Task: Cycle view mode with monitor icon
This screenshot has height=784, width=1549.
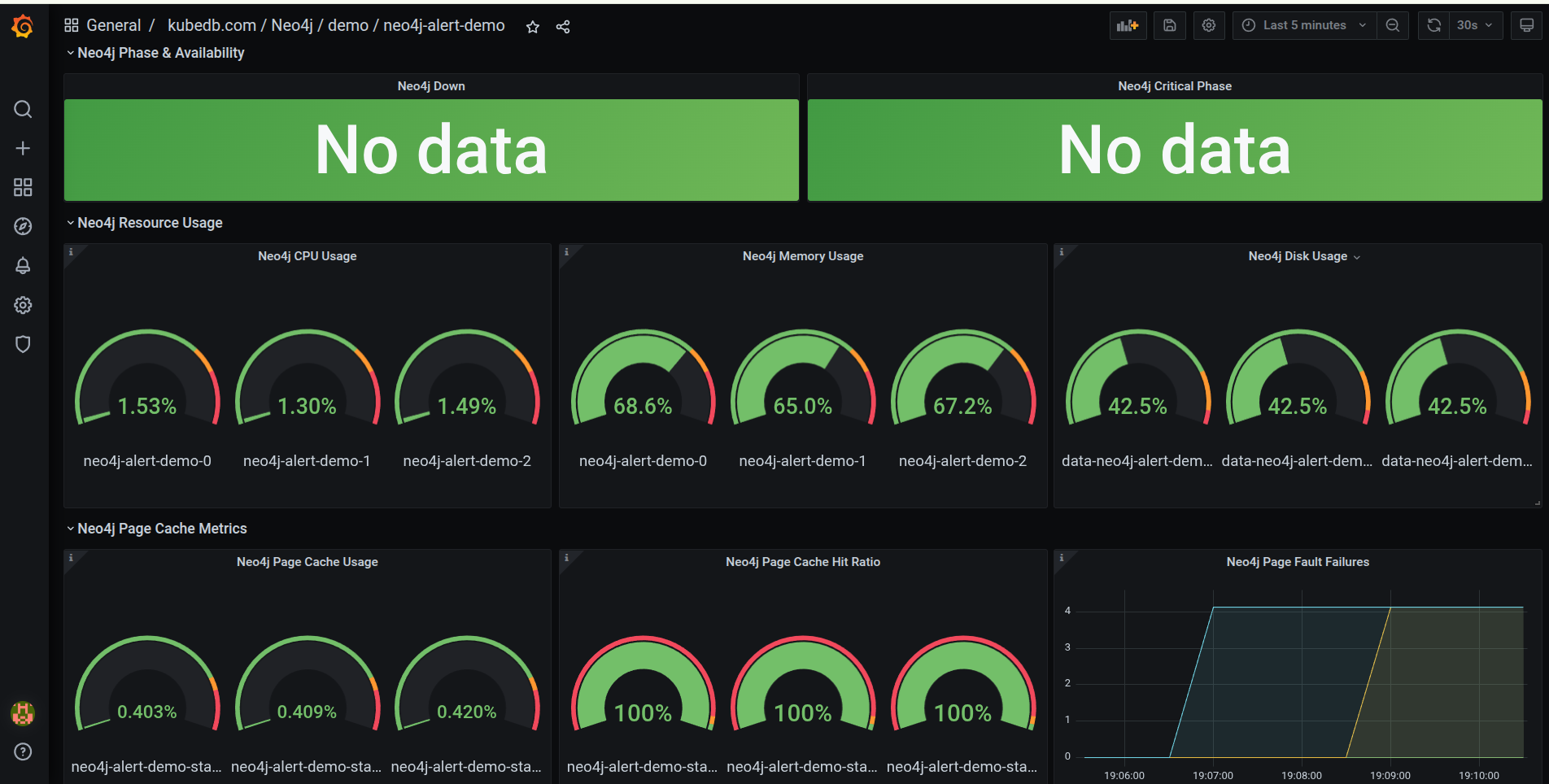Action: tap(1526, 25)
